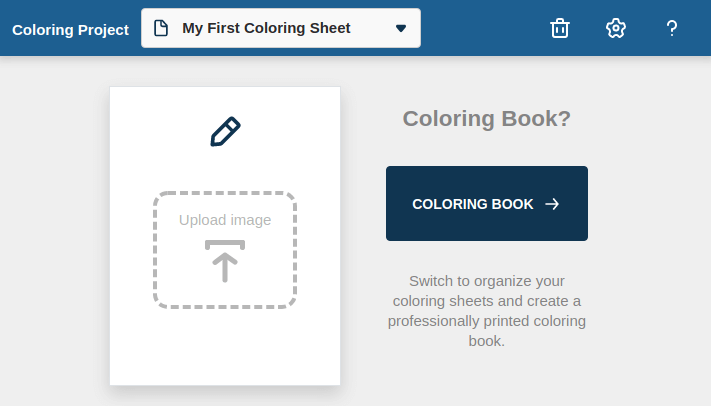The image size is (711, 406).
Task: Click the pencil edit icon on the sheet
Action: (225, 132)
